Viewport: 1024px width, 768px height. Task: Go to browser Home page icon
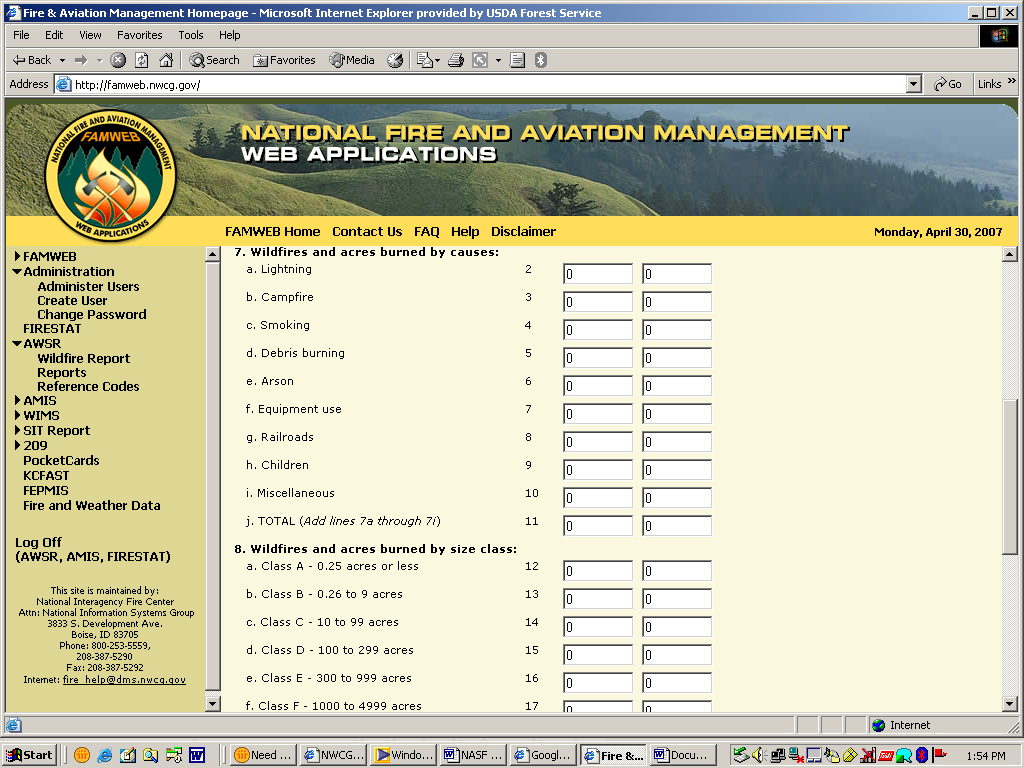point(166,60)
